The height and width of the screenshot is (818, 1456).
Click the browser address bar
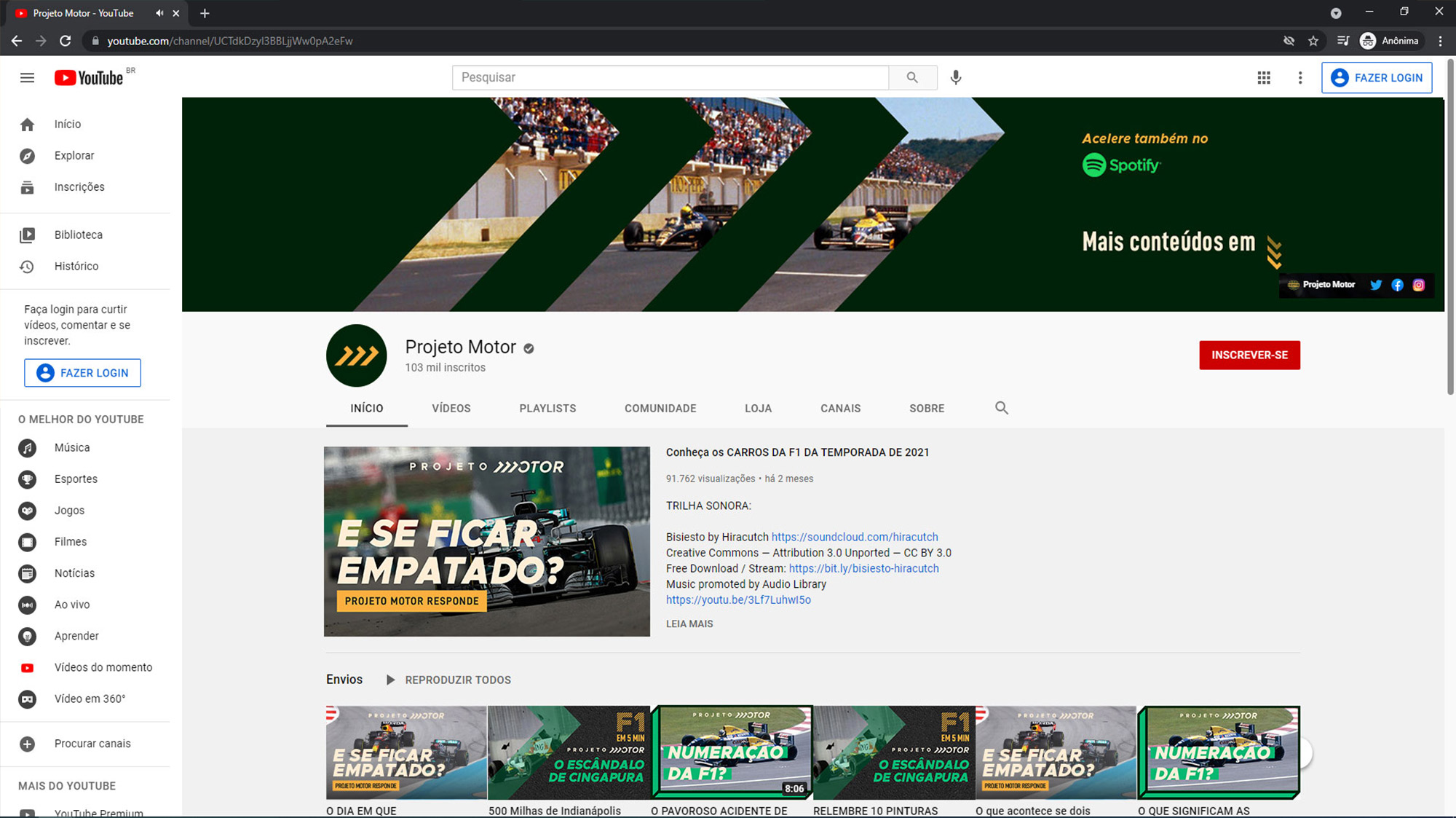(x=684, y=41)
